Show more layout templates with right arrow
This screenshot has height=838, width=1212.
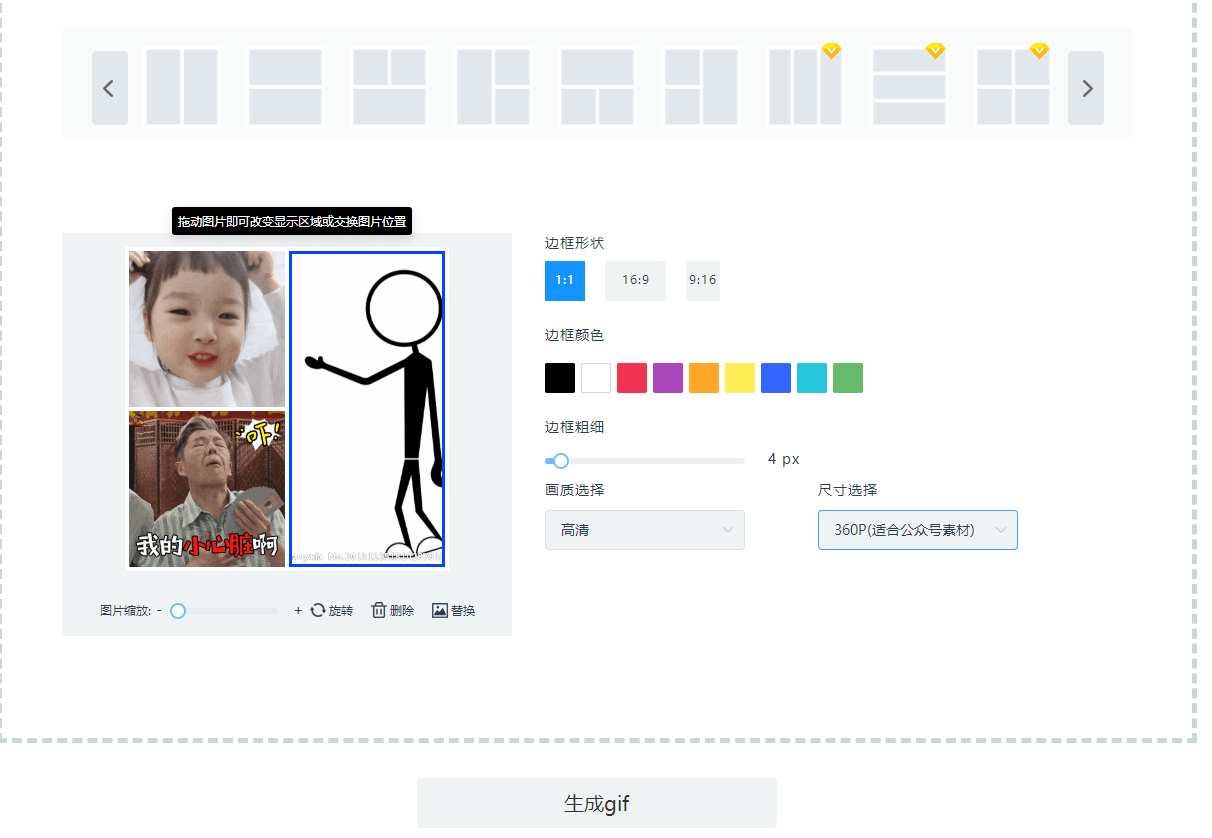(x=1086, y=88)
